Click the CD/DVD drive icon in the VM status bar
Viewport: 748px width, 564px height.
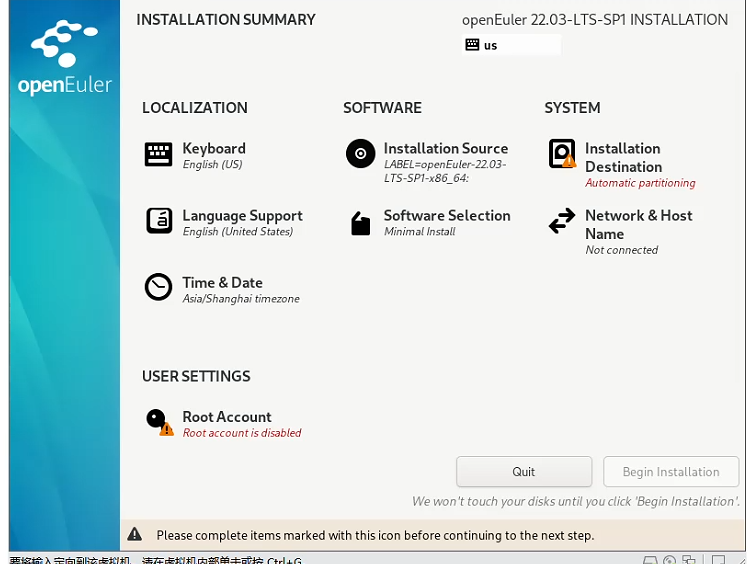click(670, 560)
